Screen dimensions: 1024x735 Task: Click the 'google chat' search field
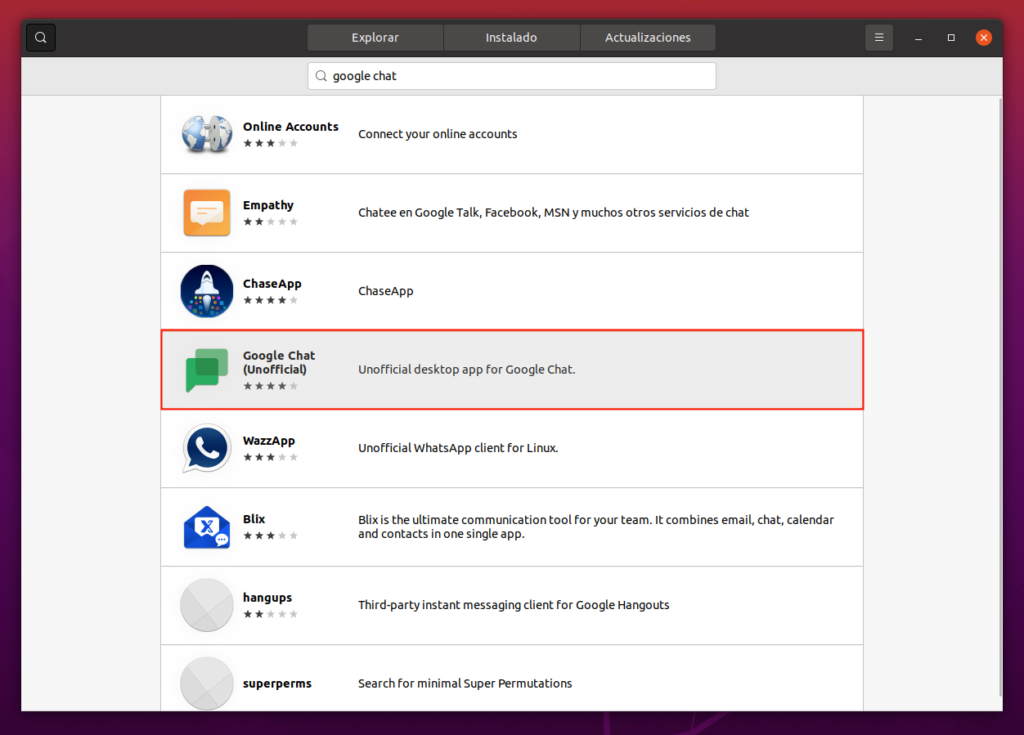511,76
